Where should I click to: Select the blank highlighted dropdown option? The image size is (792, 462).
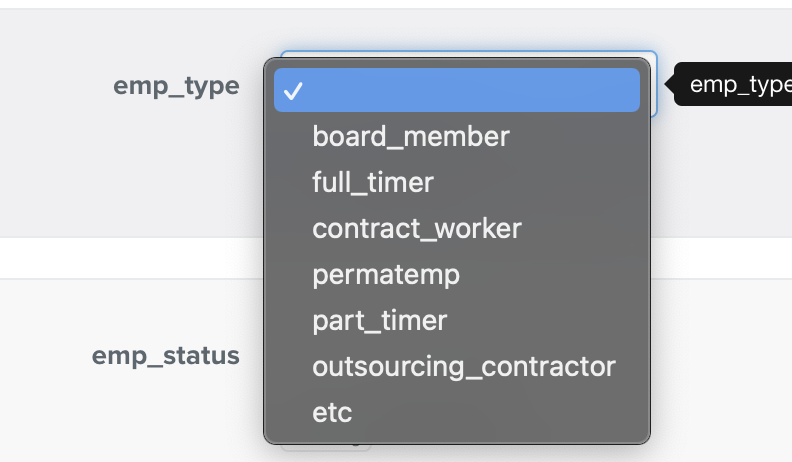[456, 91]
